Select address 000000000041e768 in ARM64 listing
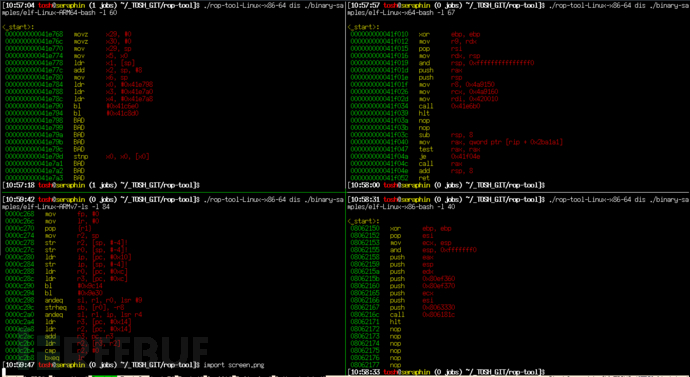This screenshot has width=690, height=377. (34, 34)
